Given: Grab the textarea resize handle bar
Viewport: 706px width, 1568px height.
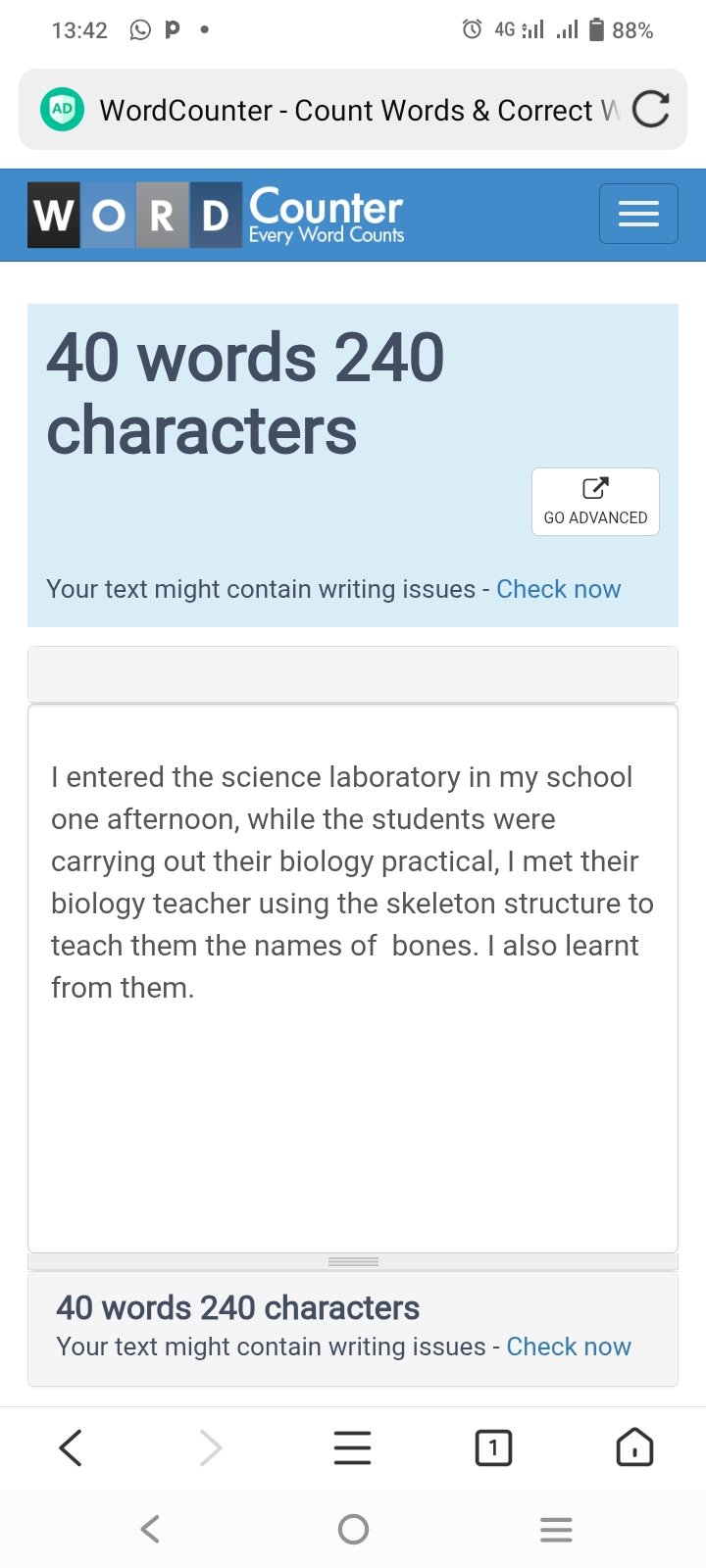Looking at the screenshot, I should pos(353,1261).
